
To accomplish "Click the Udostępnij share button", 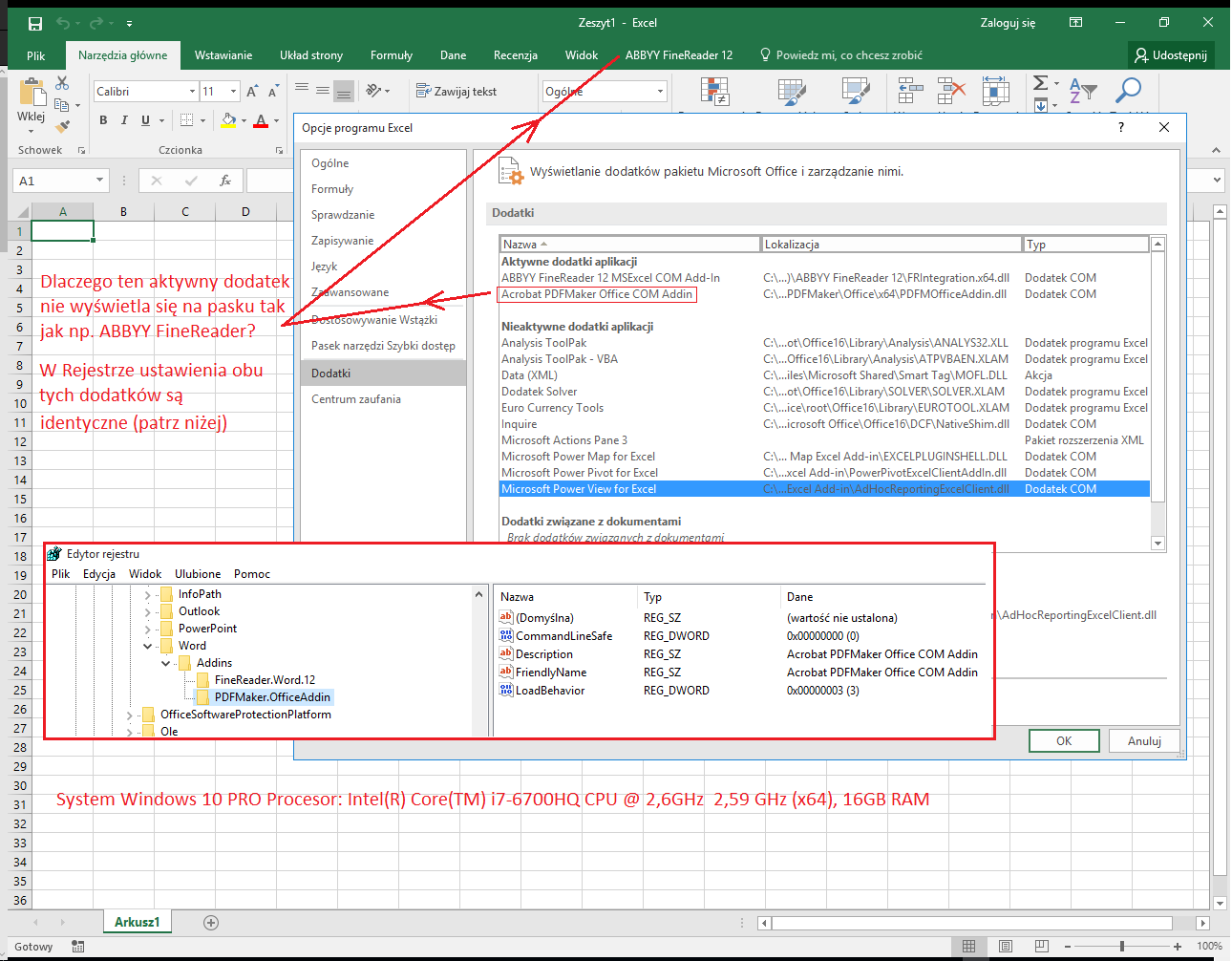I will [x=1171, y=55].
